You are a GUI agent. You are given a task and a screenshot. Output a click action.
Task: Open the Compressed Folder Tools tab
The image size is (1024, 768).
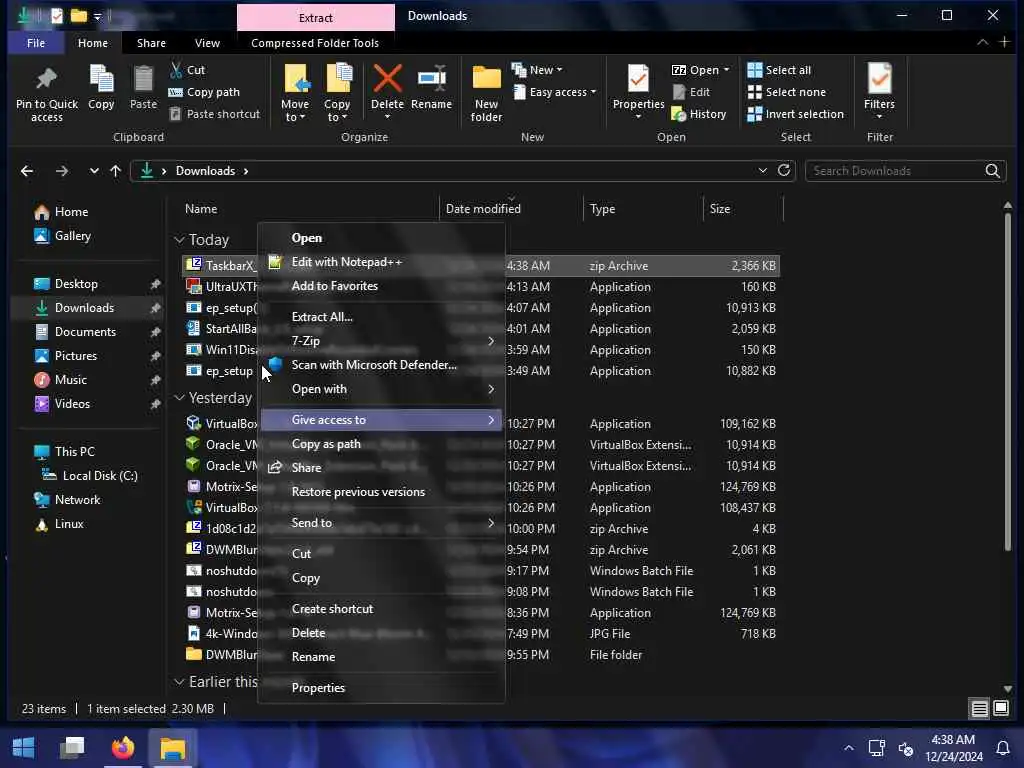click(x=315, y=43)
